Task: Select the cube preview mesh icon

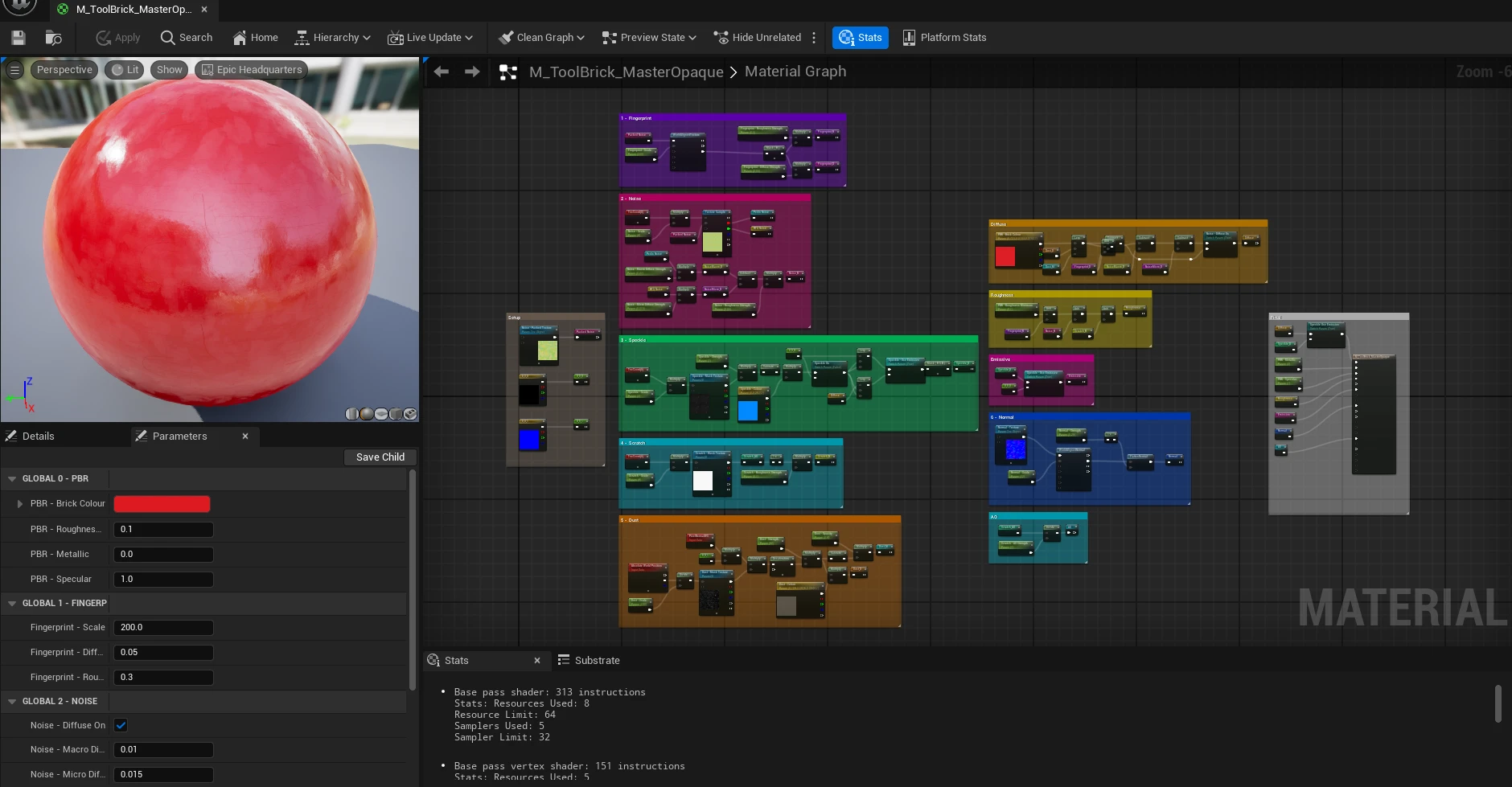Action: pos(396,414)
